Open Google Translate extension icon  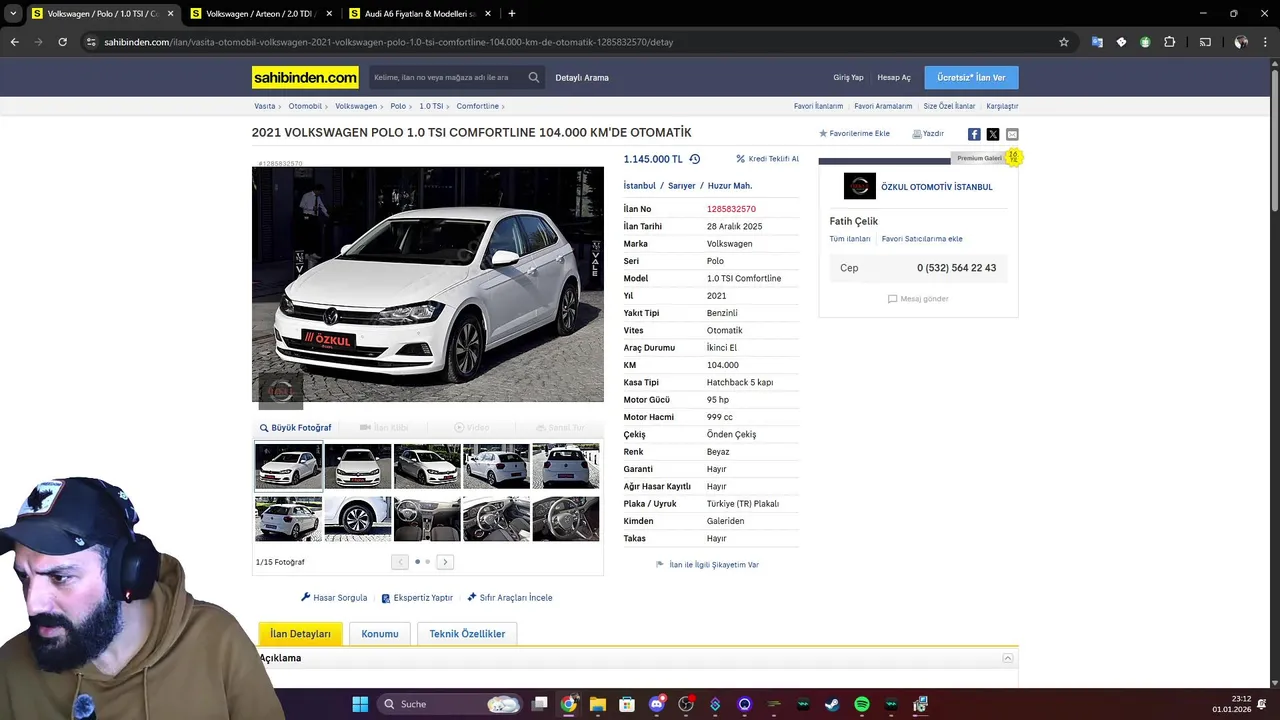1097,42
